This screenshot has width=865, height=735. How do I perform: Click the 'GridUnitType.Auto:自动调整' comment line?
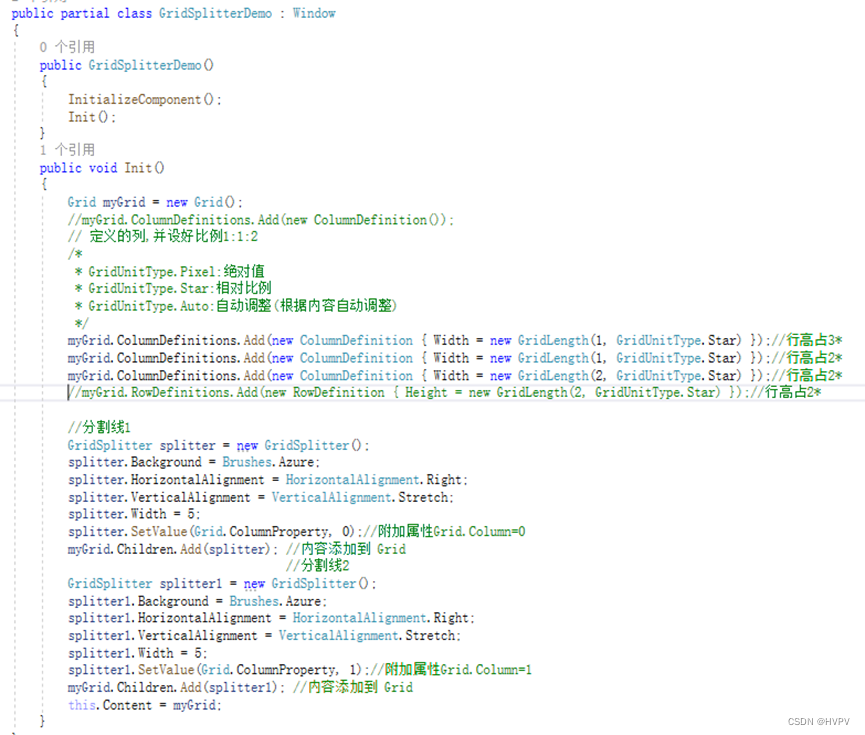coord(236,306)
